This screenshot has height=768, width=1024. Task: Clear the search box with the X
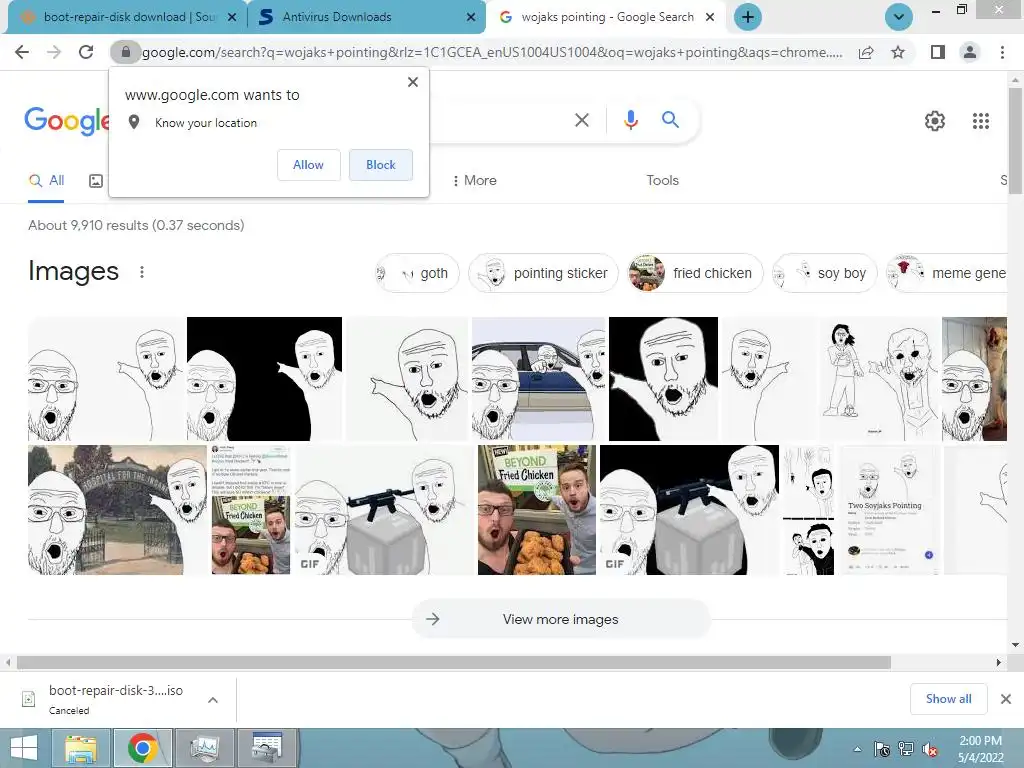581,120
